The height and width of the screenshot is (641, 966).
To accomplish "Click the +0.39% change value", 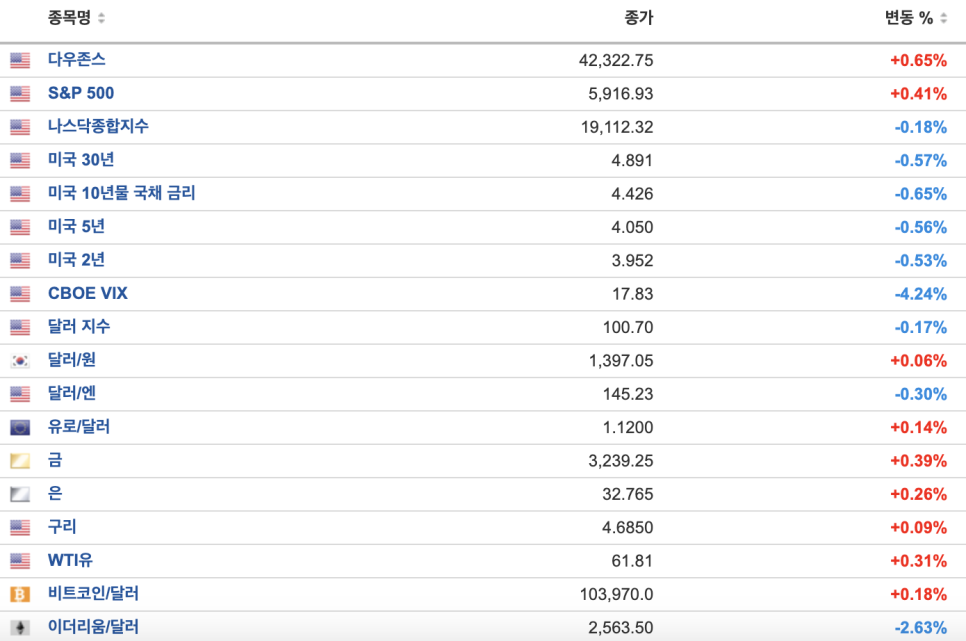I will tap(919, 460).
